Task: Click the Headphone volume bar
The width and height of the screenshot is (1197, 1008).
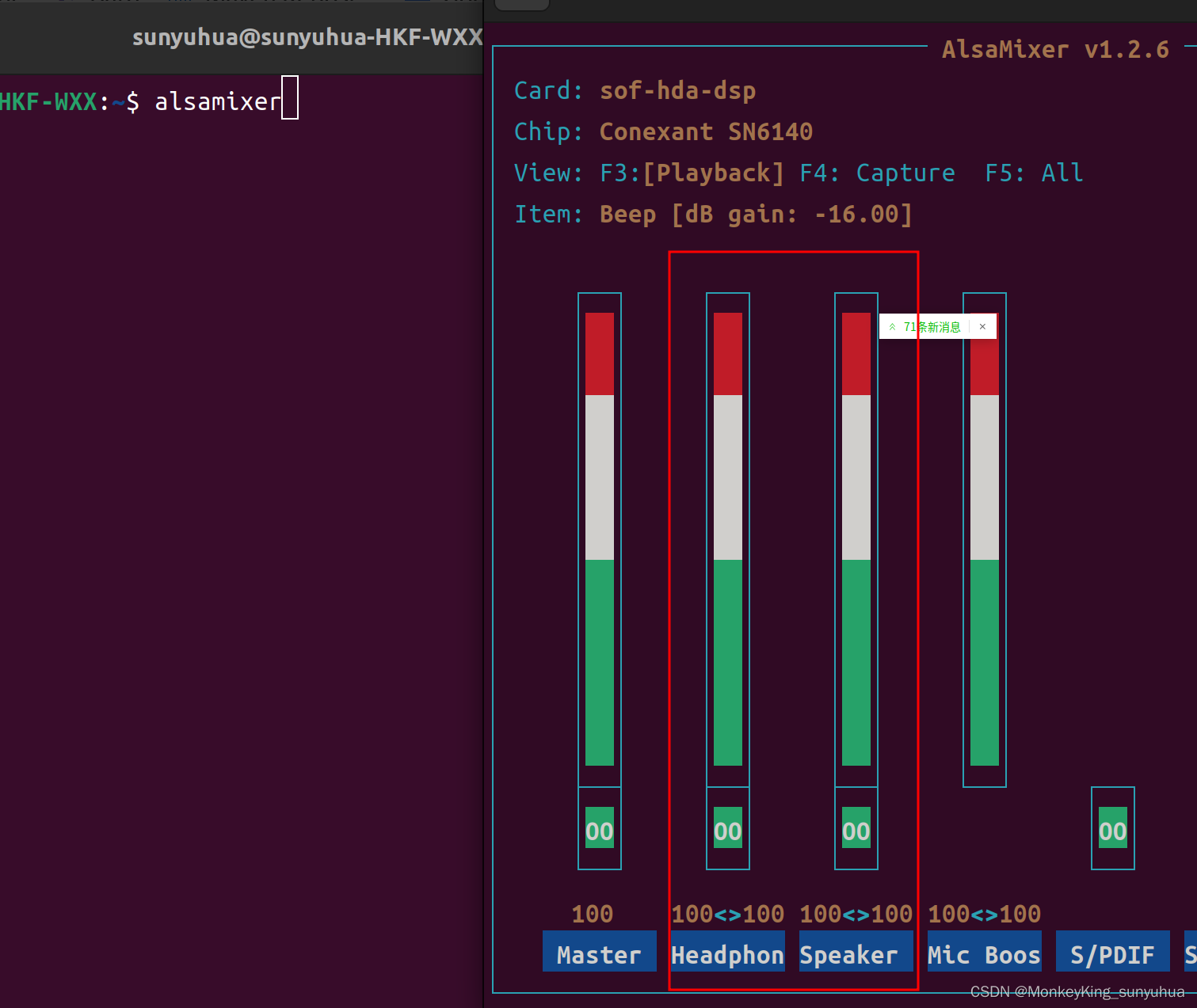Action: 728,539
